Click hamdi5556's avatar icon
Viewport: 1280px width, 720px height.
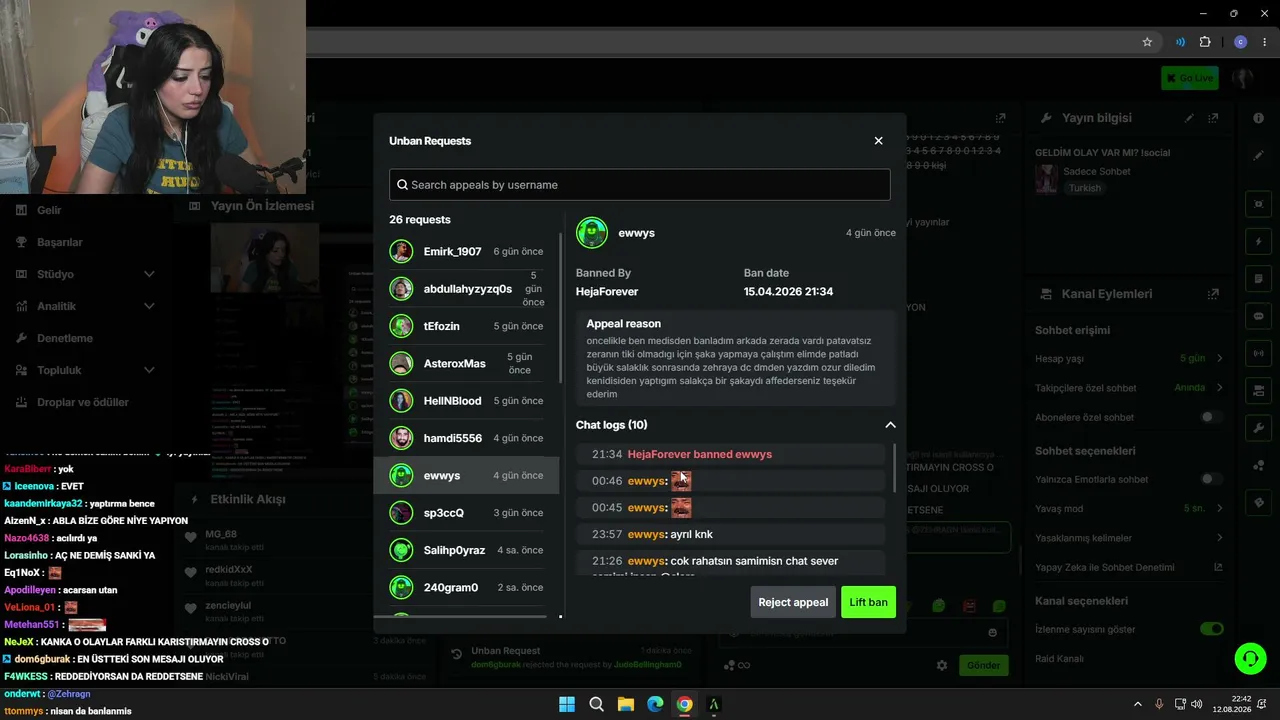[401, 438]
